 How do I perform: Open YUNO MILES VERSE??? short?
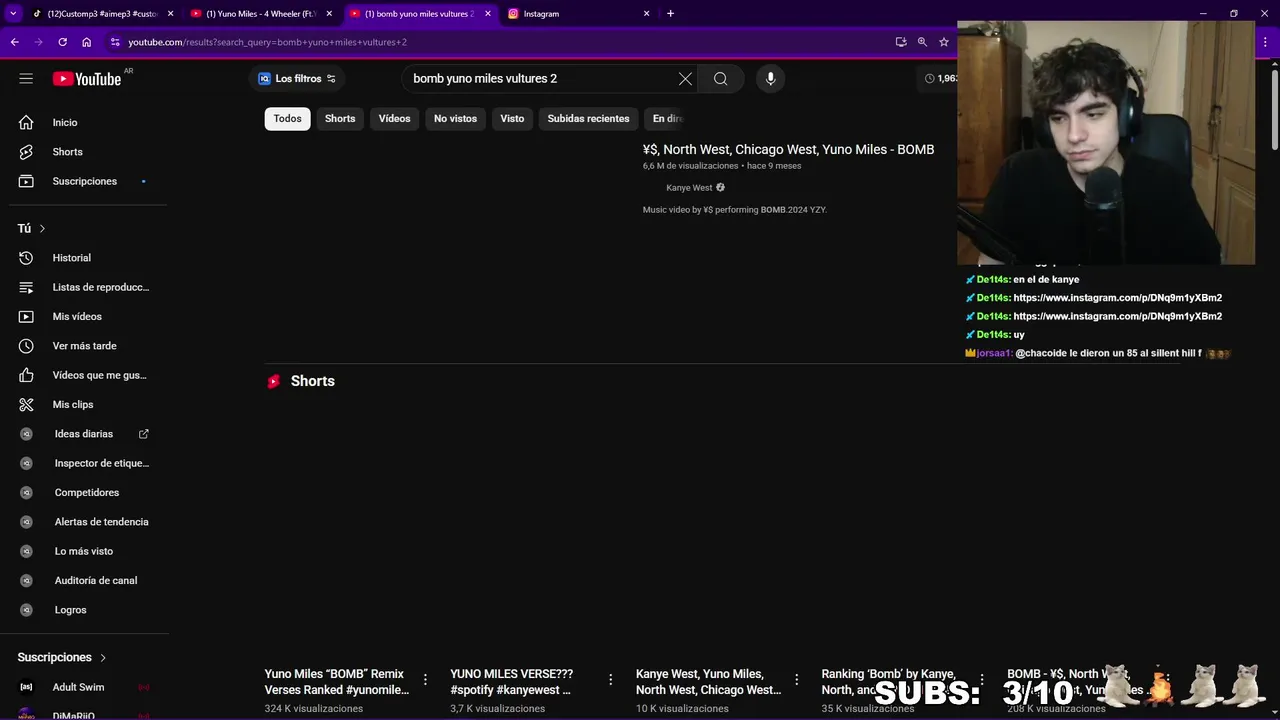pos(511,682)
